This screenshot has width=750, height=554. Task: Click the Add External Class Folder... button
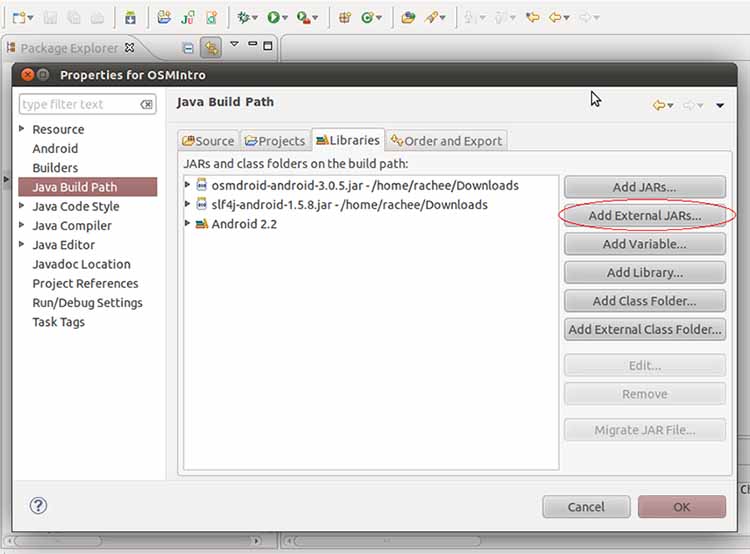coord(645,330)
